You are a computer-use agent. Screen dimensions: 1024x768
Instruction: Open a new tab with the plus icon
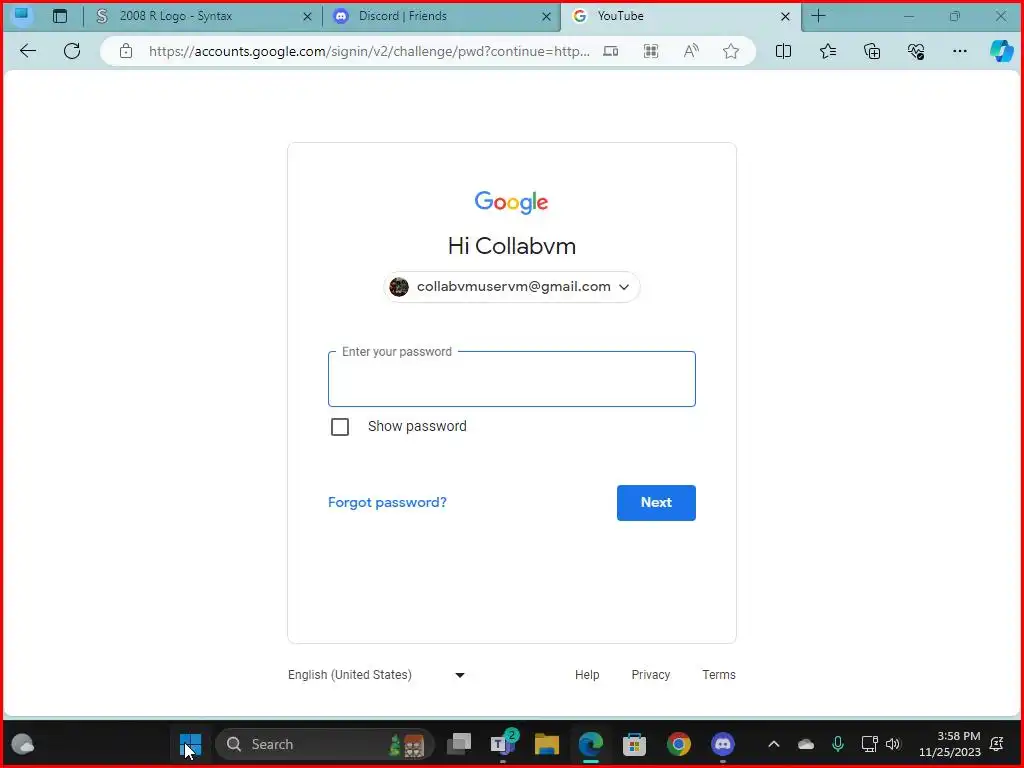(818, 16)
